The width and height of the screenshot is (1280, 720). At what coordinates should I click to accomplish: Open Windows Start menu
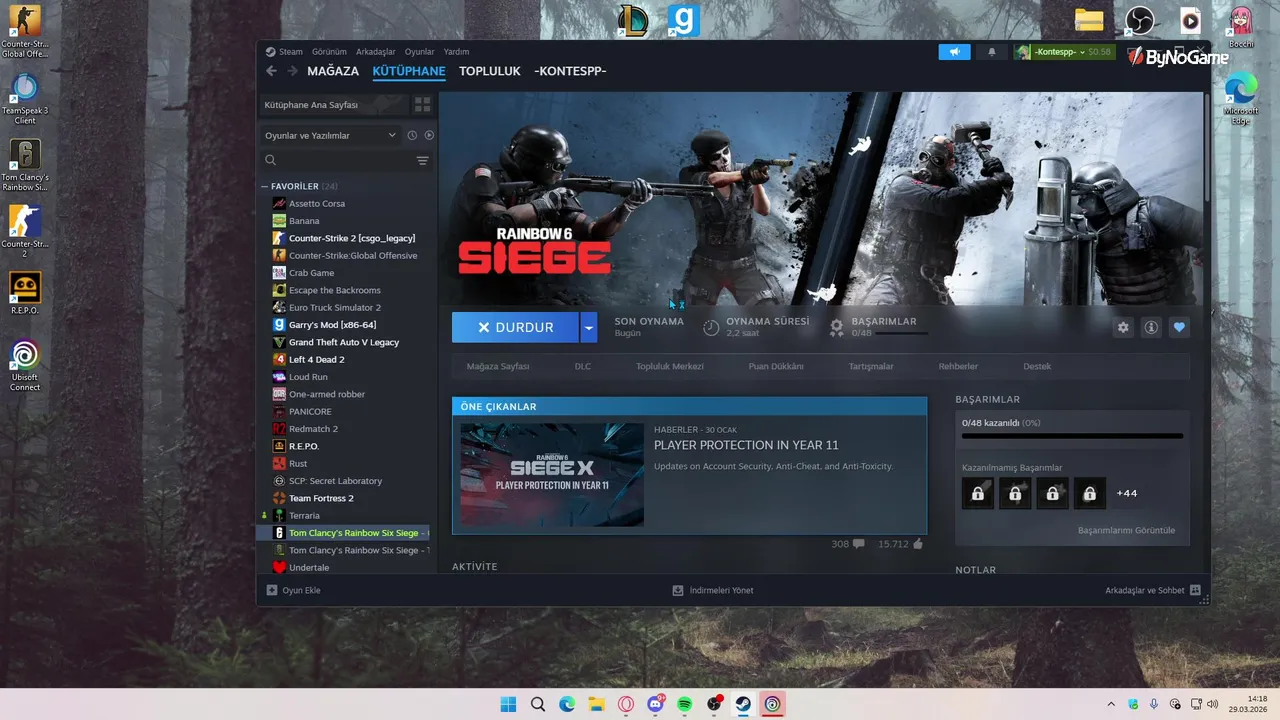[508, 704]
